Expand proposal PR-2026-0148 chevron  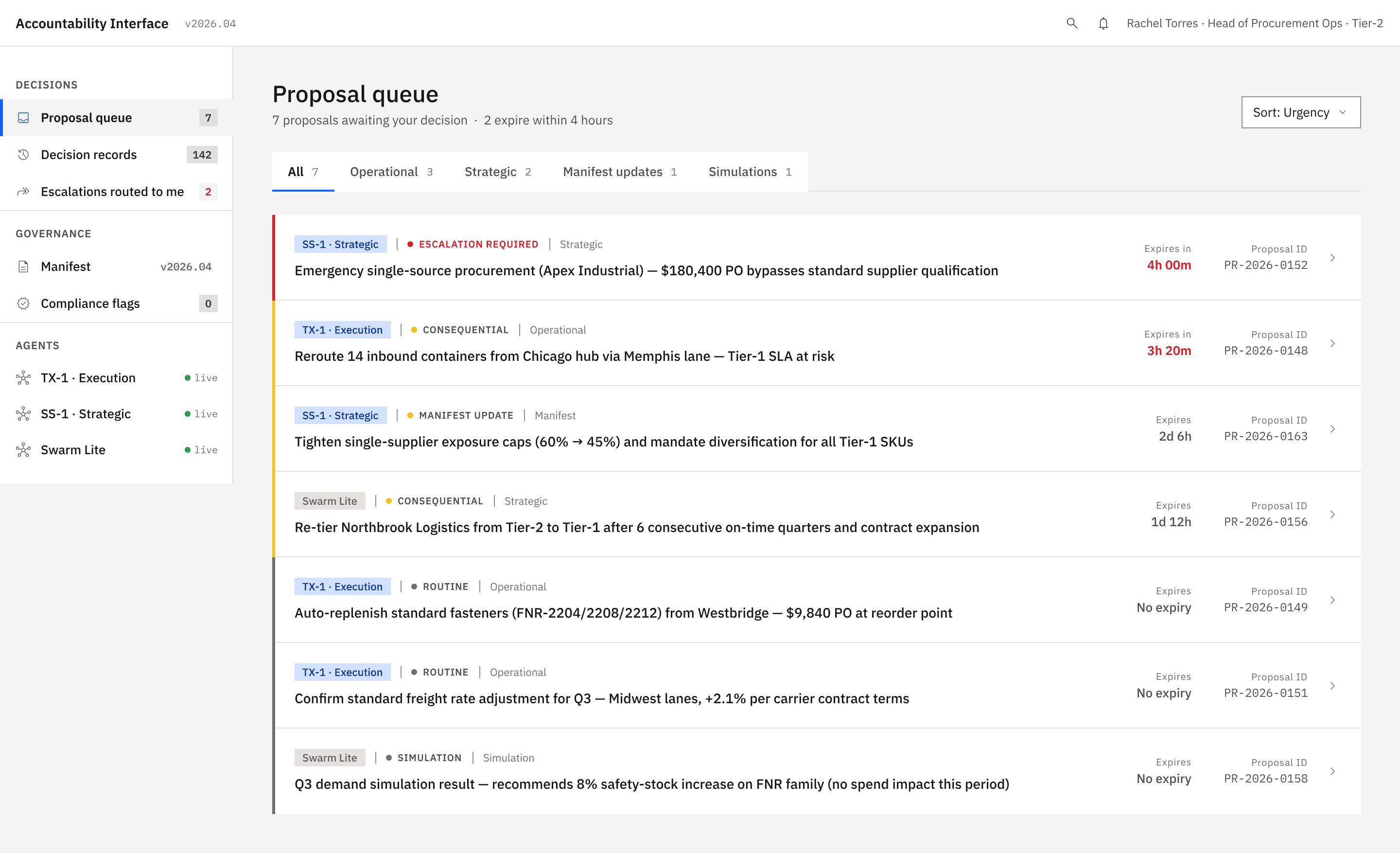point(1332,343)
